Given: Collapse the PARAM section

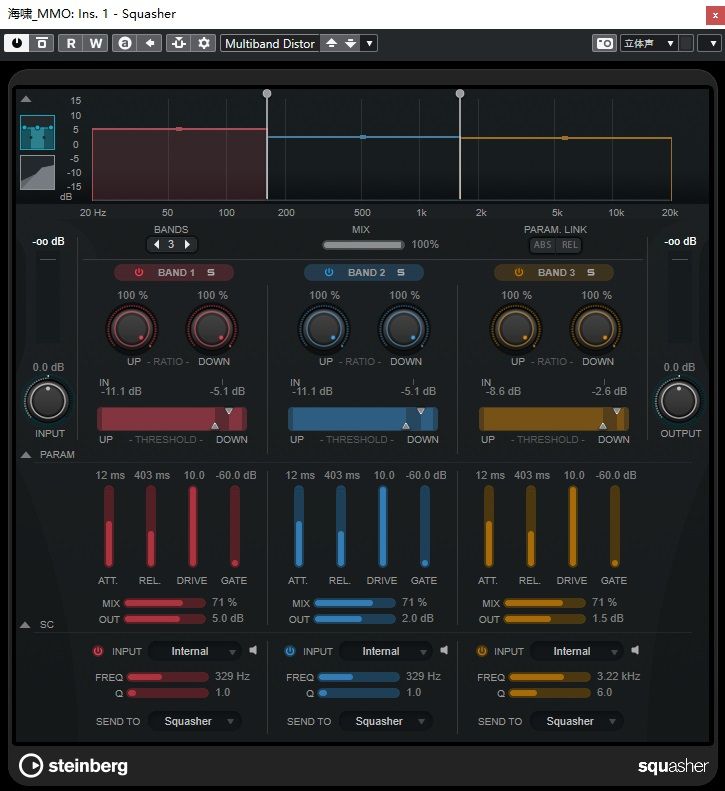Looking at the screenshot, I should [26, 455].
